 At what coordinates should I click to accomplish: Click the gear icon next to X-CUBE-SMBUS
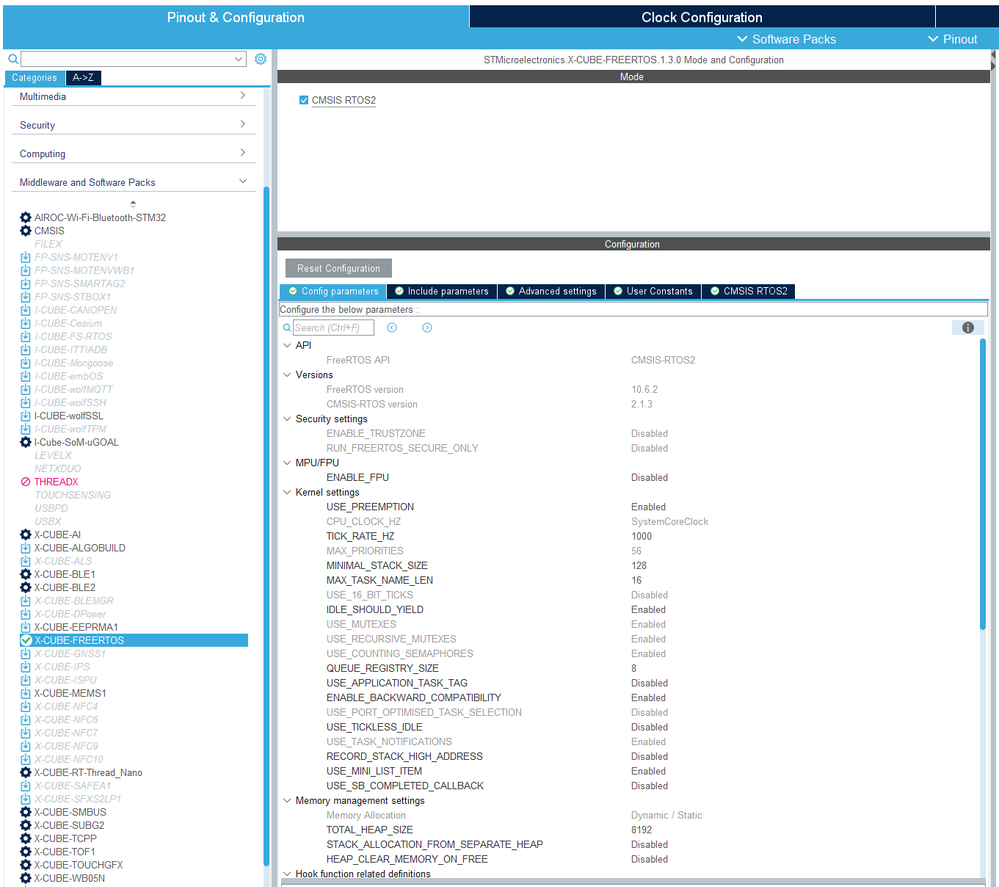25,812
